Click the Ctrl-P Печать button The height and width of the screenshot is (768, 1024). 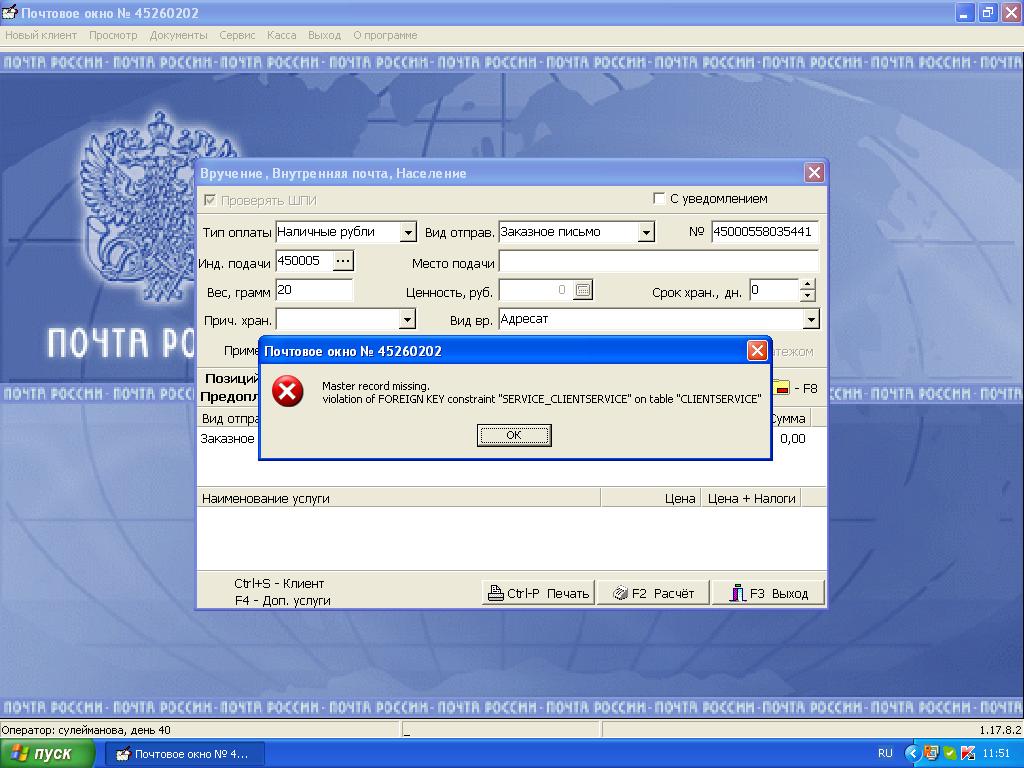pyautogui.click(x=538, y=593)
